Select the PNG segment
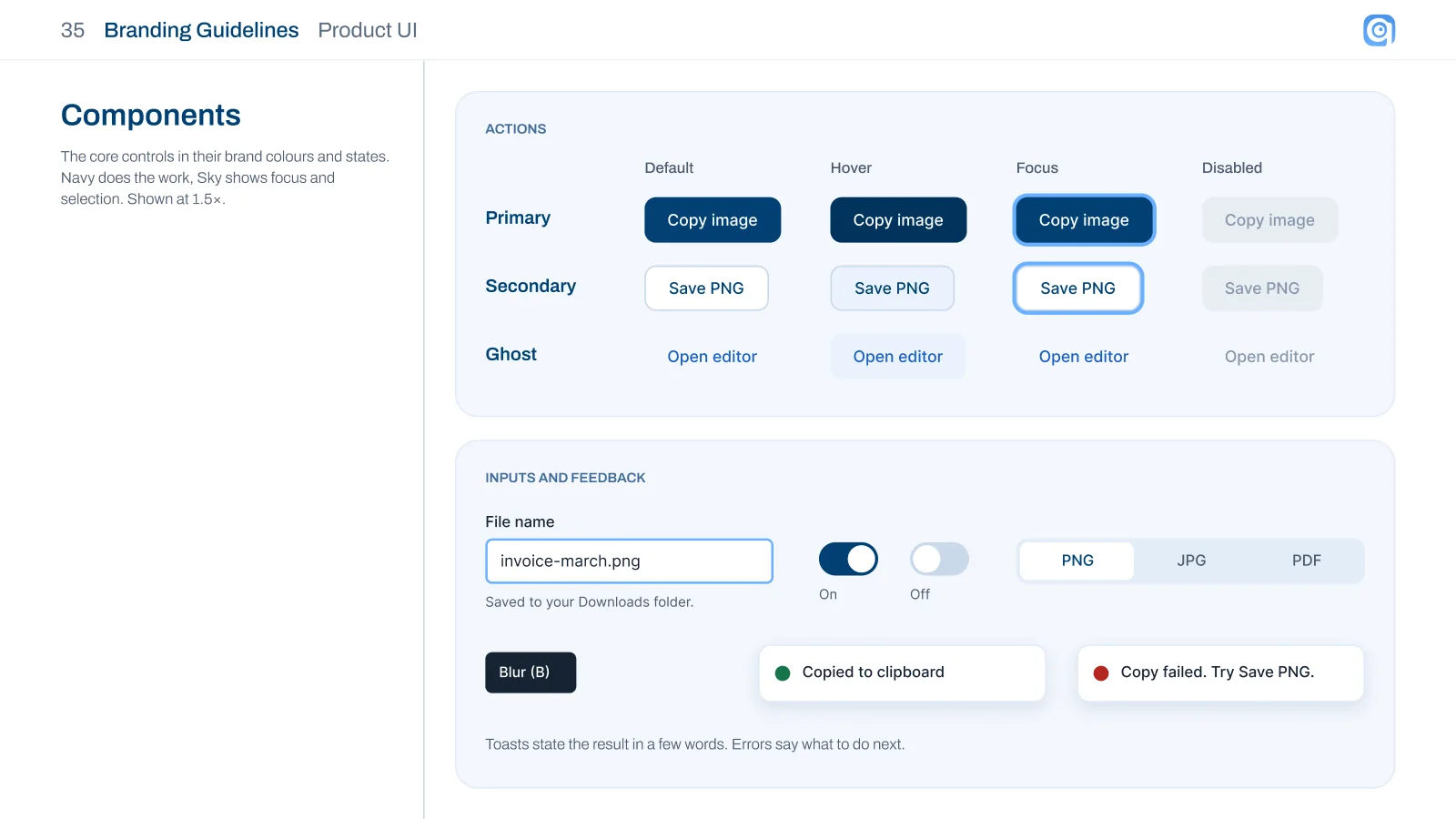This screenshot has width=1456, height=819. (1077, 561)
